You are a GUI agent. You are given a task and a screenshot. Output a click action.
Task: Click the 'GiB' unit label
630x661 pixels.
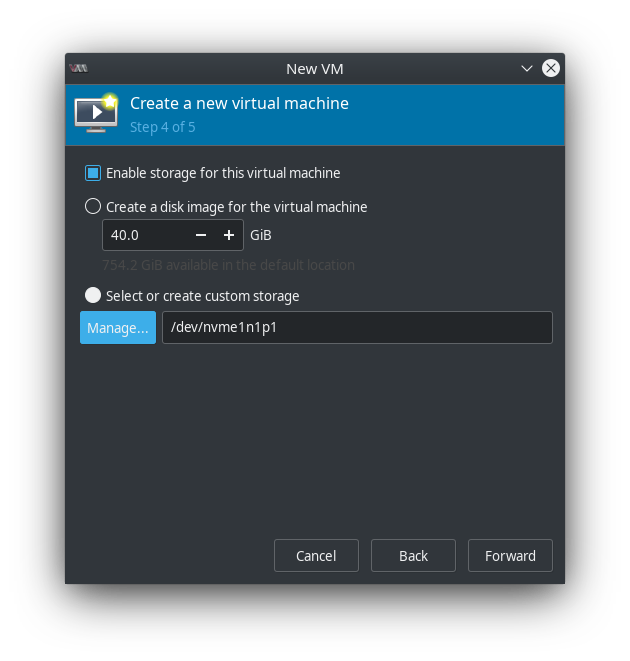click(261, 235)
